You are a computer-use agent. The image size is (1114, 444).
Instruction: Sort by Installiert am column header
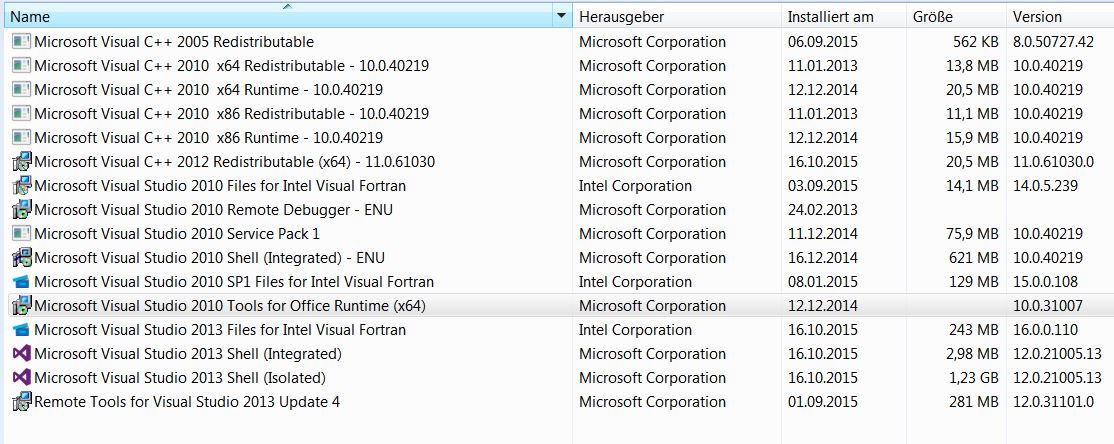pyautogui.click(x=844, y=16)
